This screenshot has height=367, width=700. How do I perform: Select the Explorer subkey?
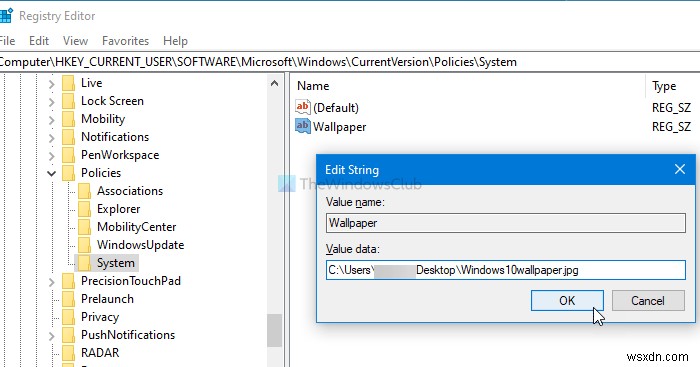118,209
